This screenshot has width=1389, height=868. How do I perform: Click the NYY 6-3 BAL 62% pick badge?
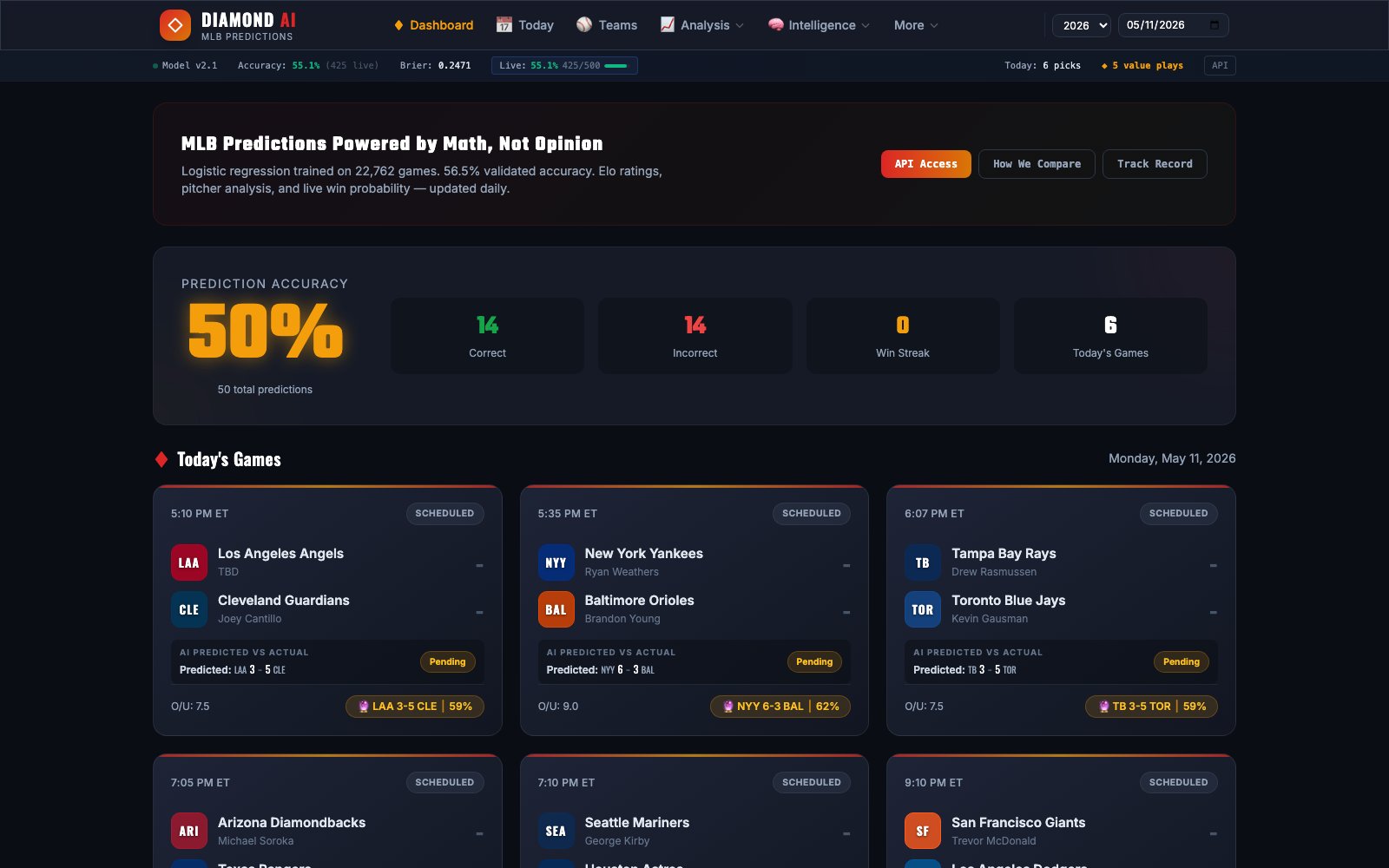(780, 707)
